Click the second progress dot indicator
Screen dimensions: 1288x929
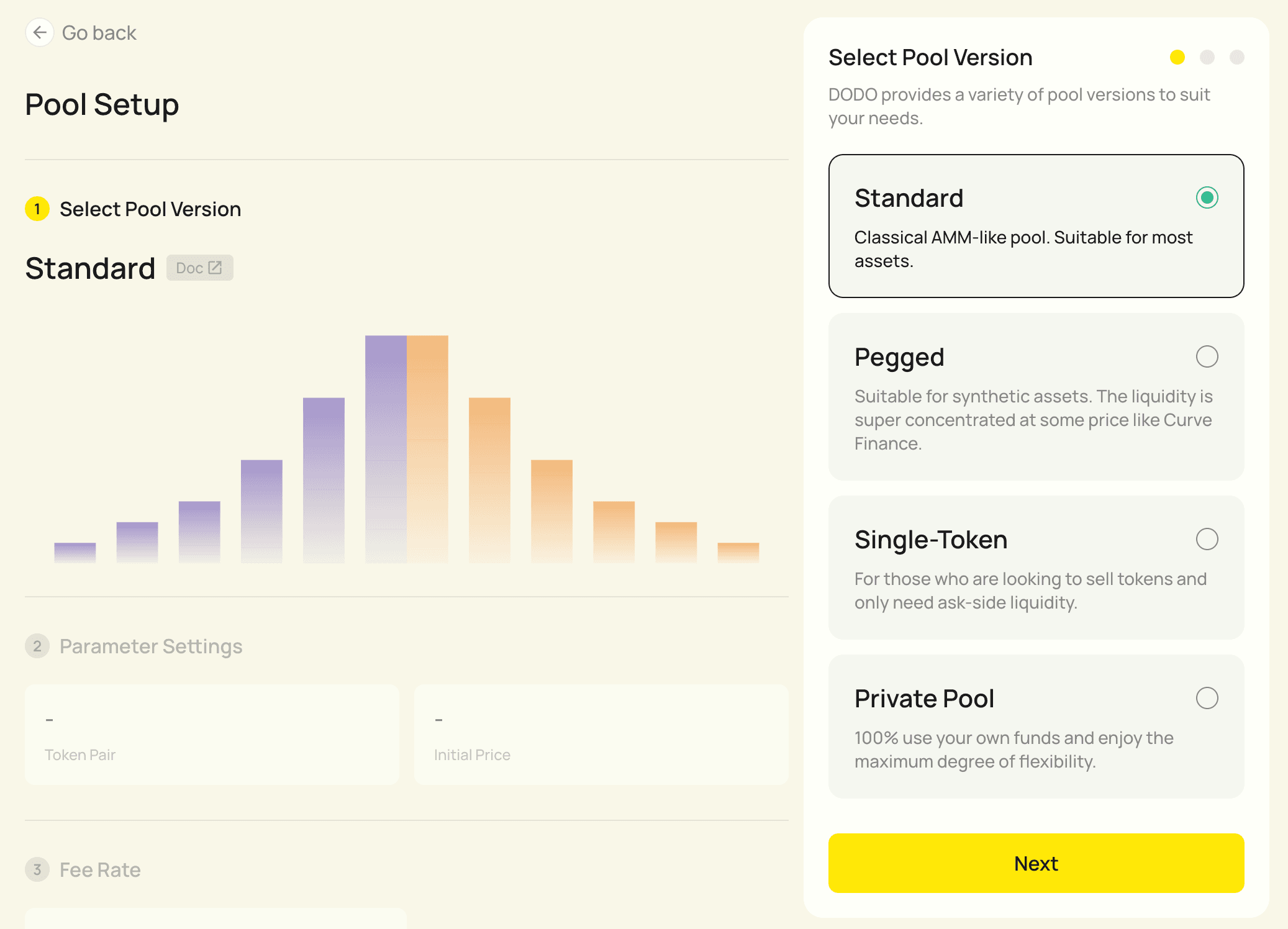(1206, 57)
